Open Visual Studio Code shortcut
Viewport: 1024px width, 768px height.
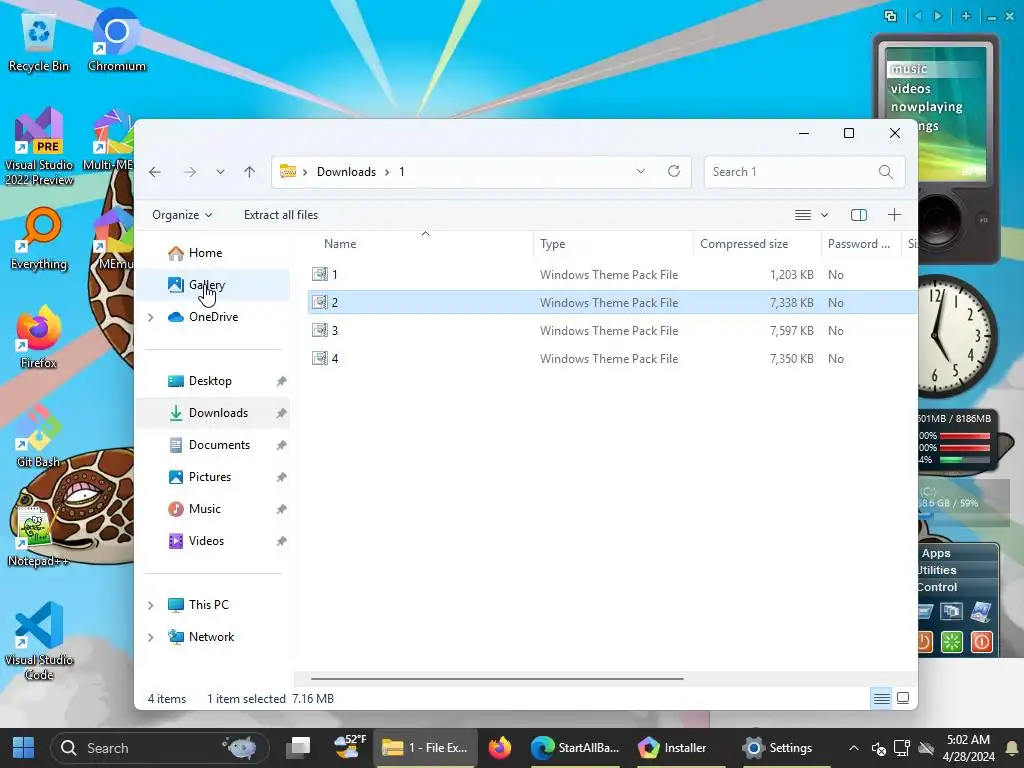pyautogui.click(x=39, y=641)
